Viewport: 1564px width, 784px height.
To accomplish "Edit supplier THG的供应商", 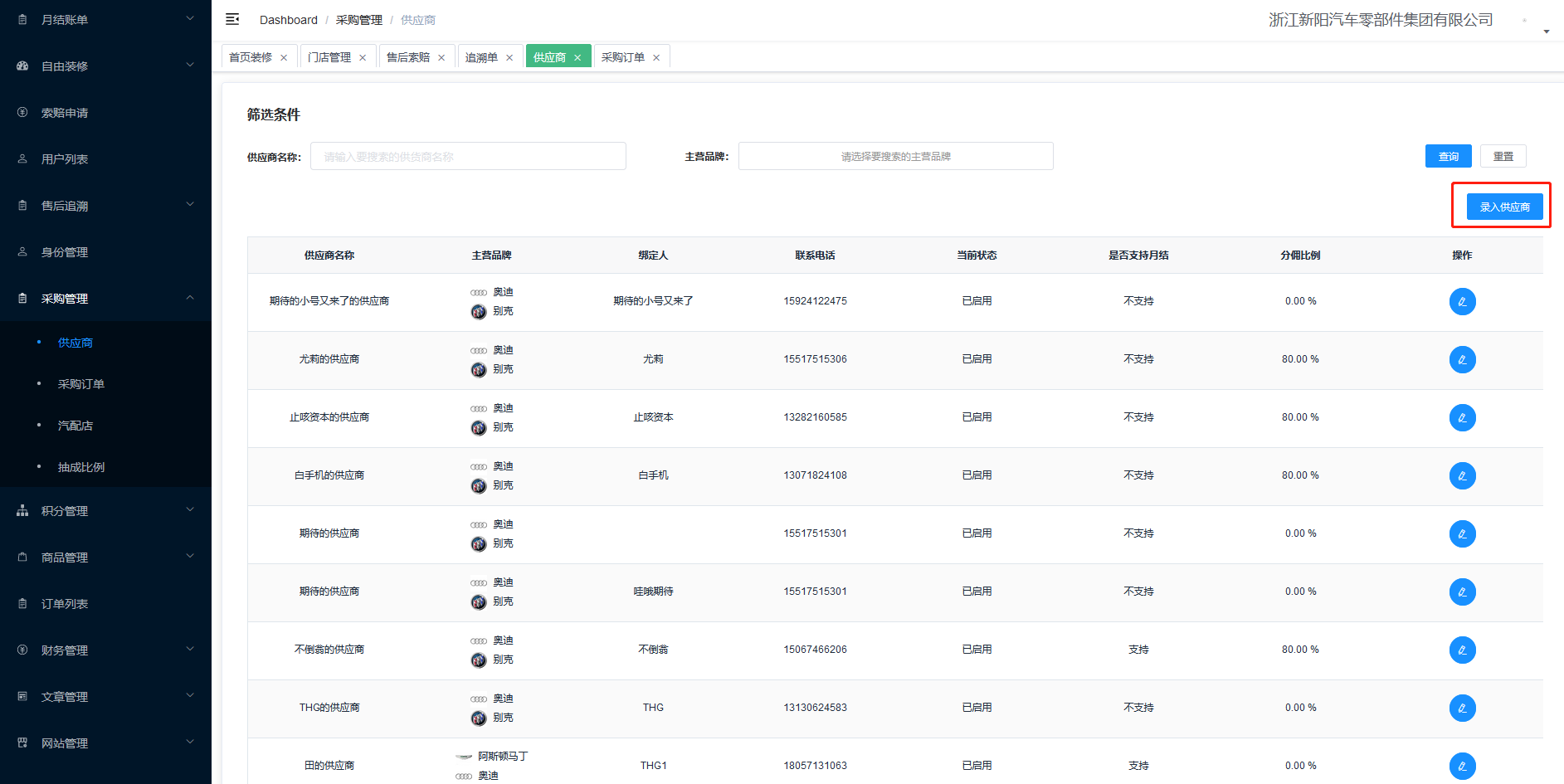I will (1462, 708).
